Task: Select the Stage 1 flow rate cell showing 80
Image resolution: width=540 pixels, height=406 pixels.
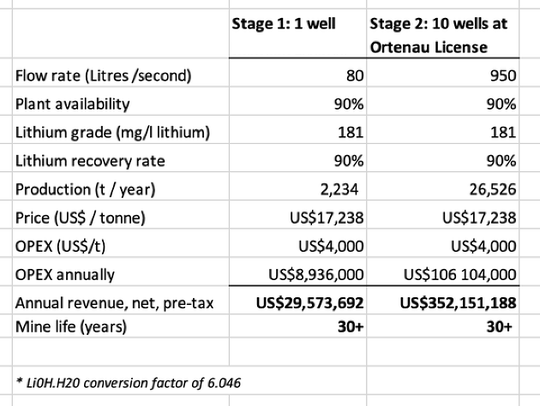Action: point(298,76)
